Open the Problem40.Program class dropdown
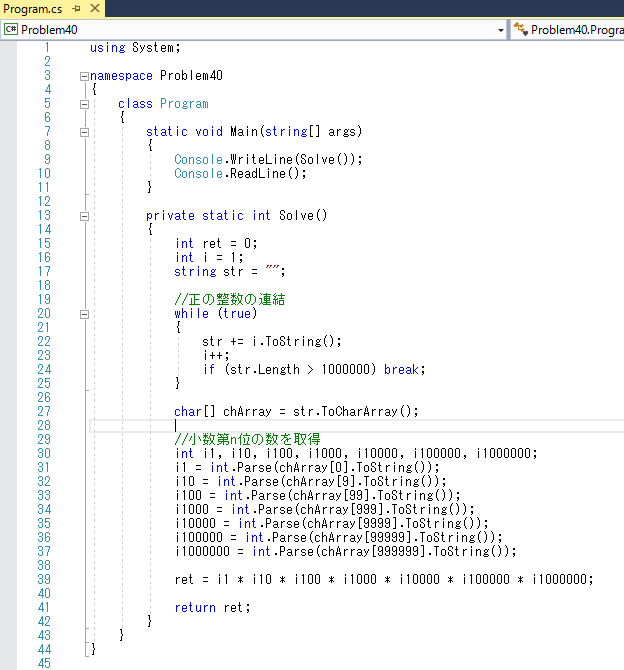 pyautogui.click(x=576, y=29)
